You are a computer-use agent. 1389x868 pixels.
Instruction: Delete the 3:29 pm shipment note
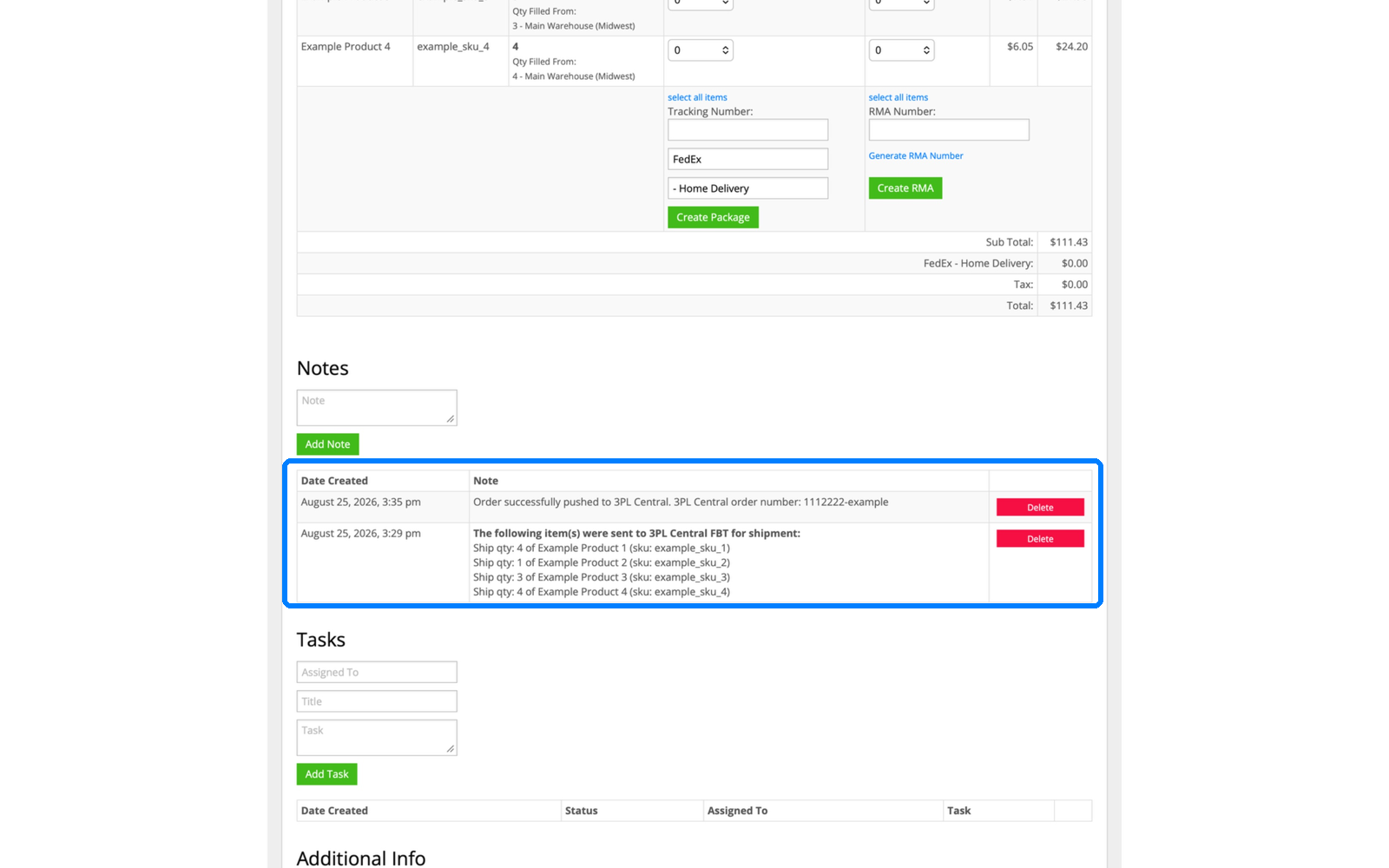tap(1040, 539)
